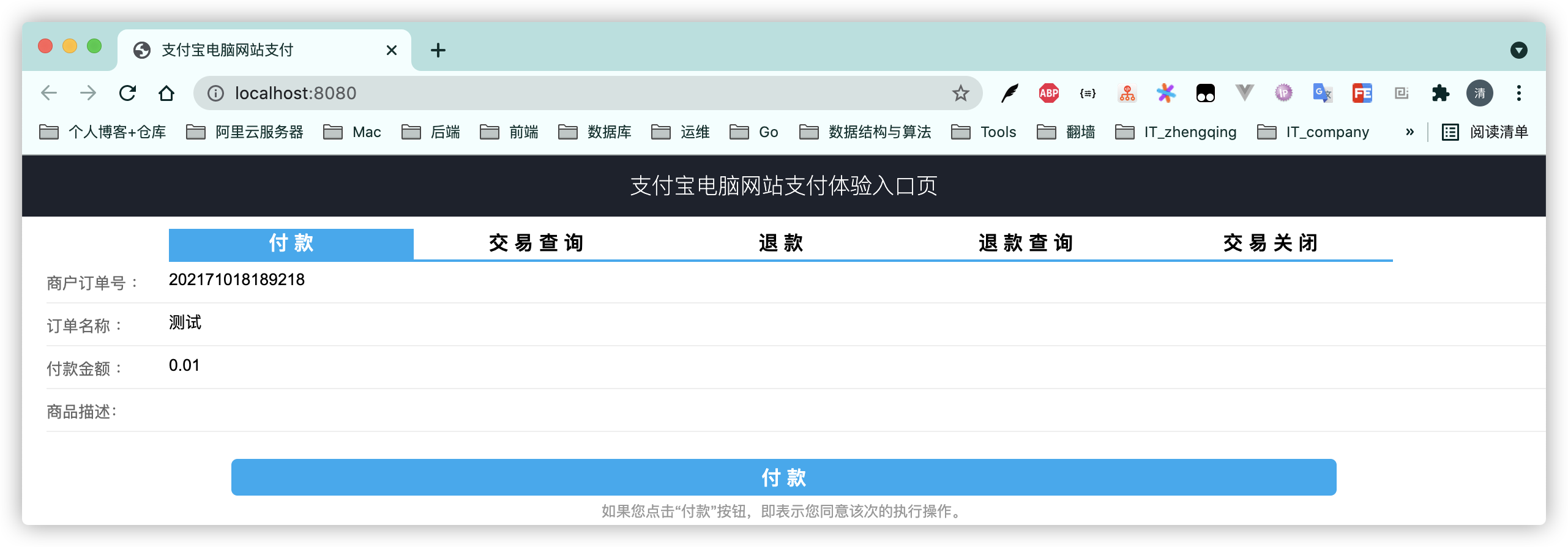Click the 商品描述 label

point(82,411)
